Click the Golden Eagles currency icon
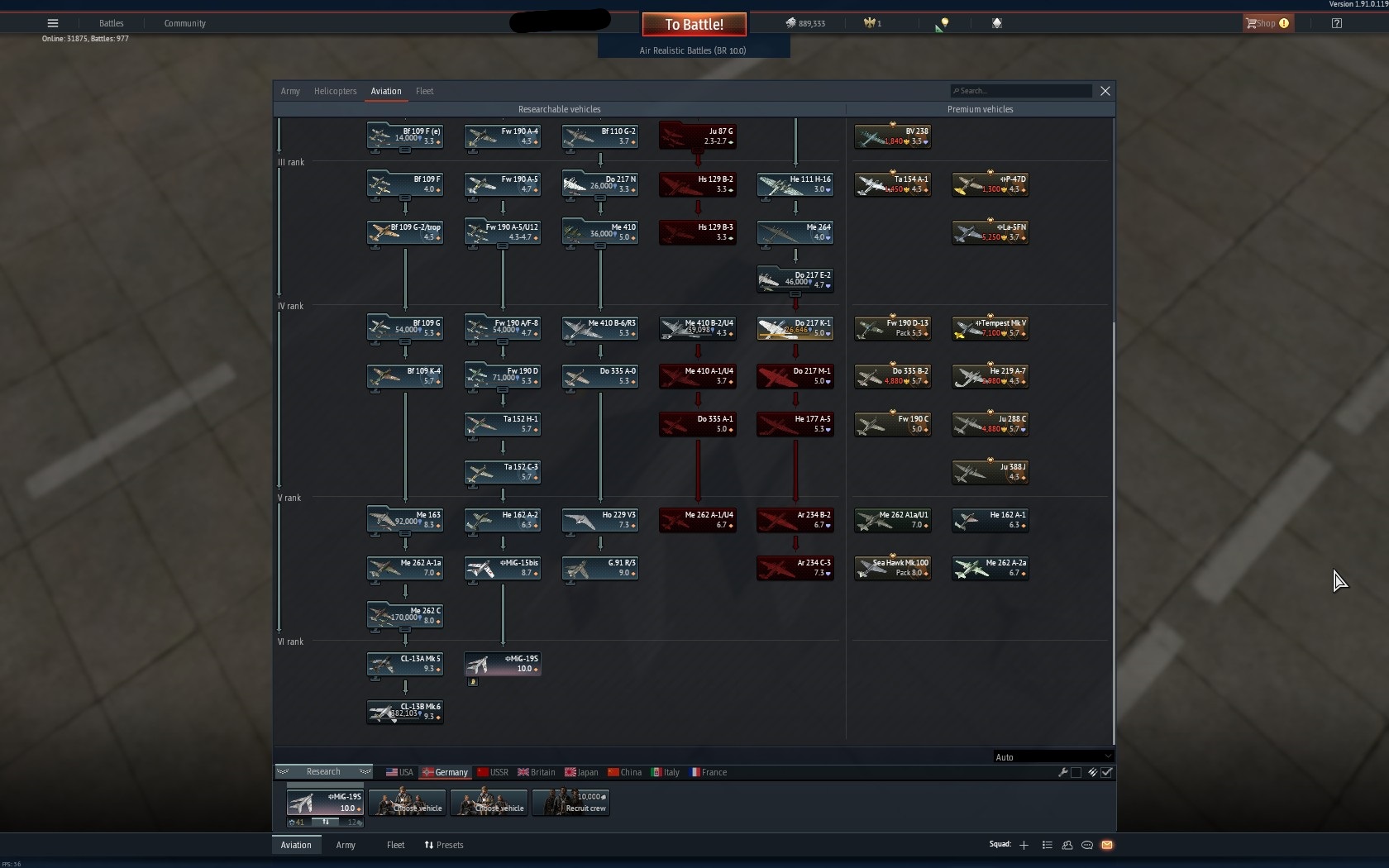This screenshot has height=868, width=1389. tap(869, 23)
